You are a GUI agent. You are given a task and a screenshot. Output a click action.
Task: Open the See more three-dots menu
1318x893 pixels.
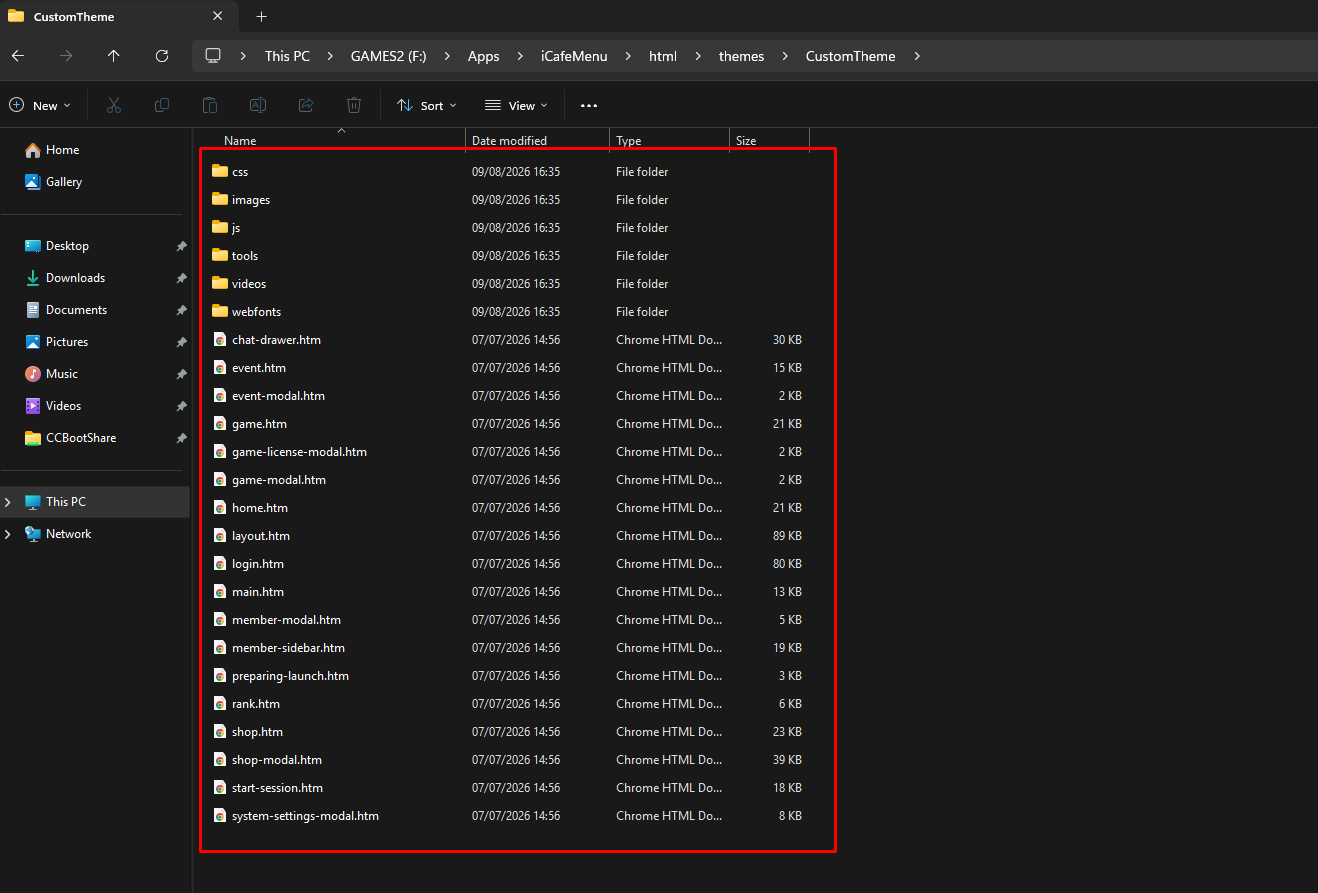pos(589,105)
